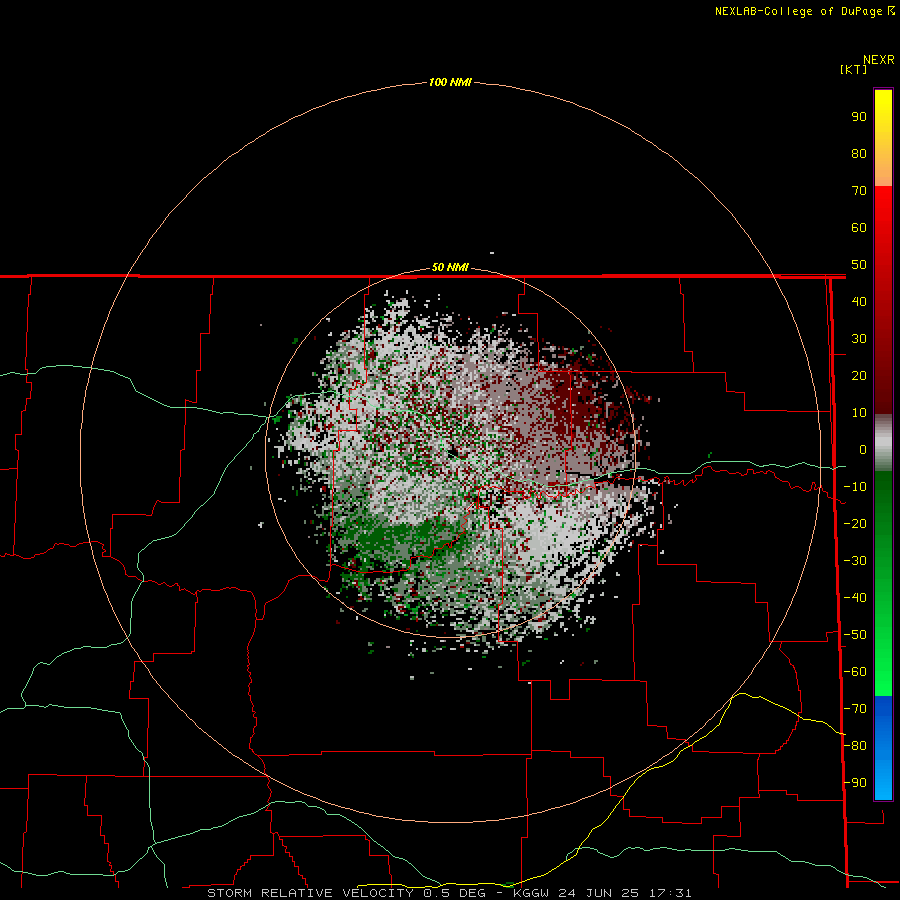Click the 50 NMI range ring label

coord(450,267)
